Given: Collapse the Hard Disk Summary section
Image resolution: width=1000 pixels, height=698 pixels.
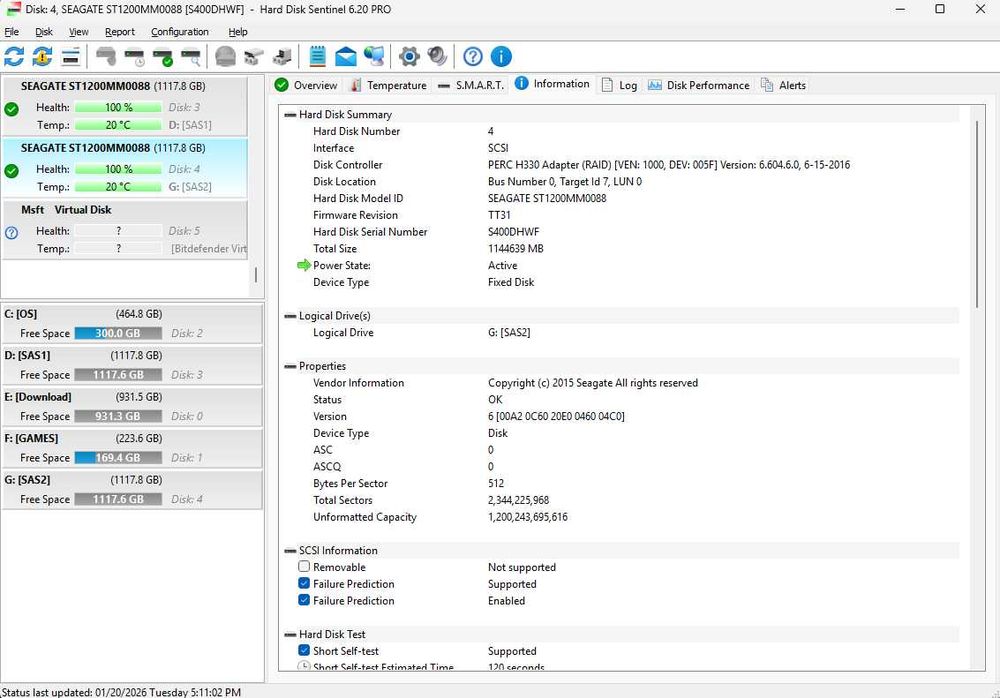Looking at the screenshot, I should coord(290,115).
